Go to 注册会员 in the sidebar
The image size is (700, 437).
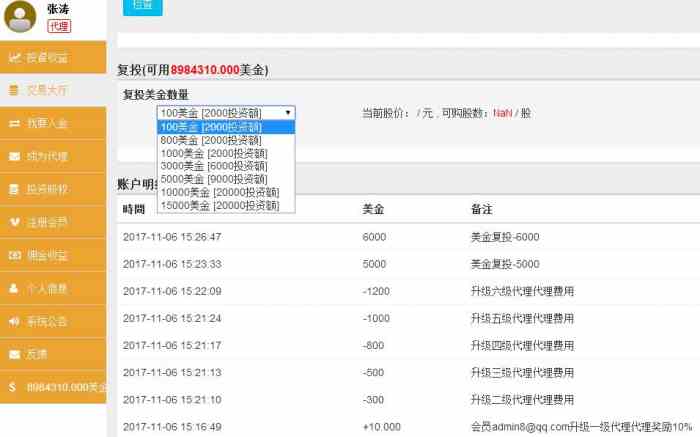coord(52,222)
